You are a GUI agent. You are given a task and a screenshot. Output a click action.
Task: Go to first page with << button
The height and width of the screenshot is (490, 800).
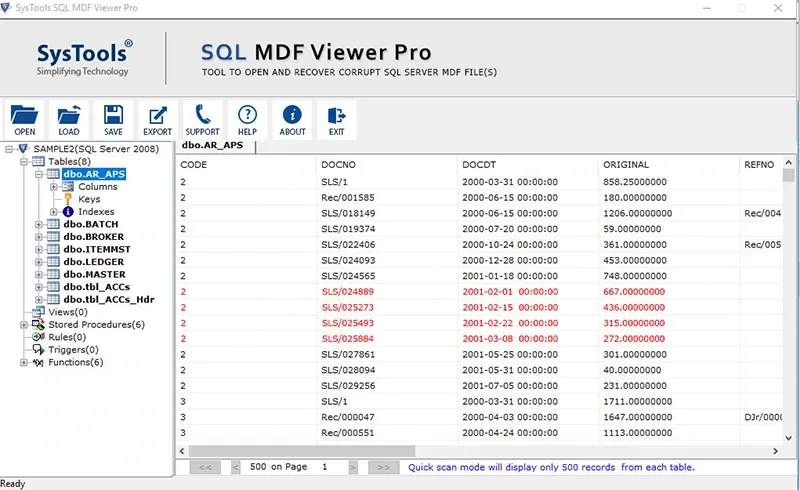coord(205,467)
